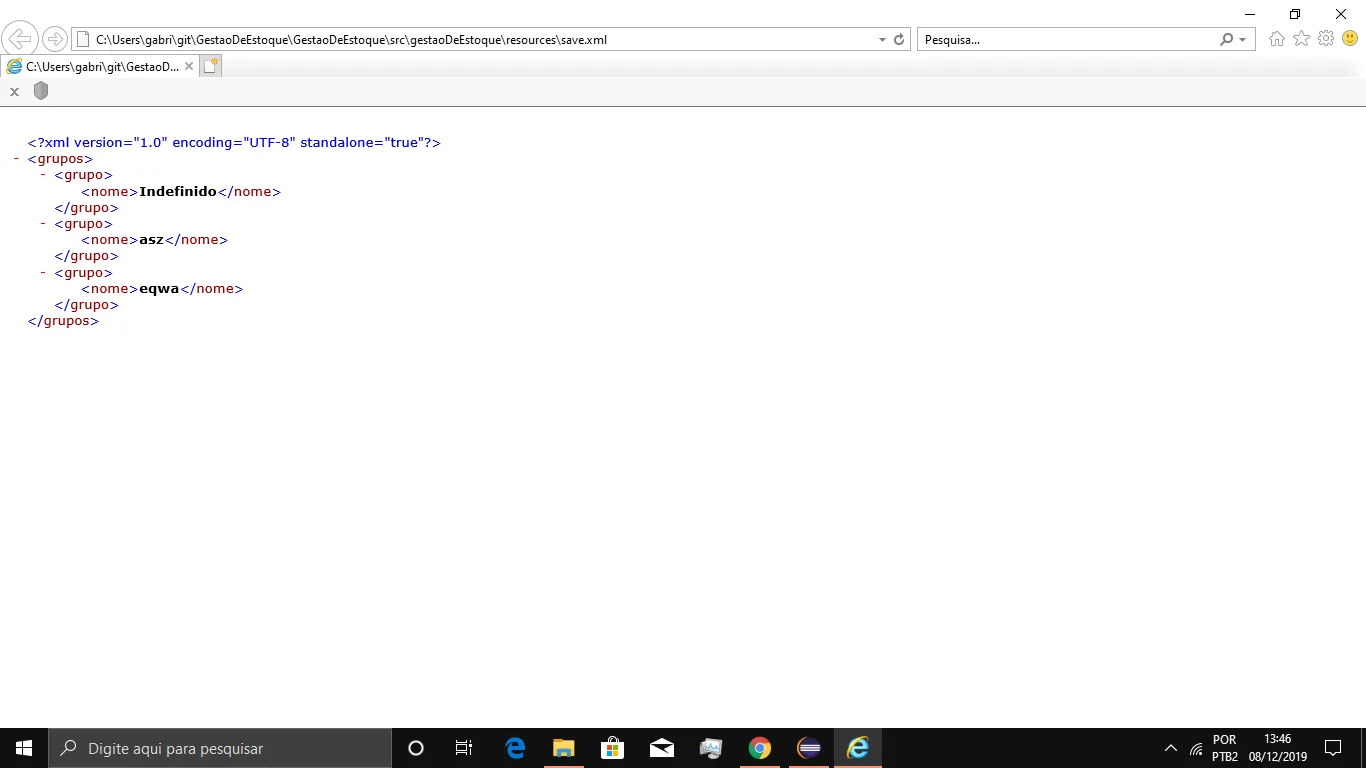Click the small x icon beside the shield
This screenshot has width=1366, height=768.
[x=14, y=92]
